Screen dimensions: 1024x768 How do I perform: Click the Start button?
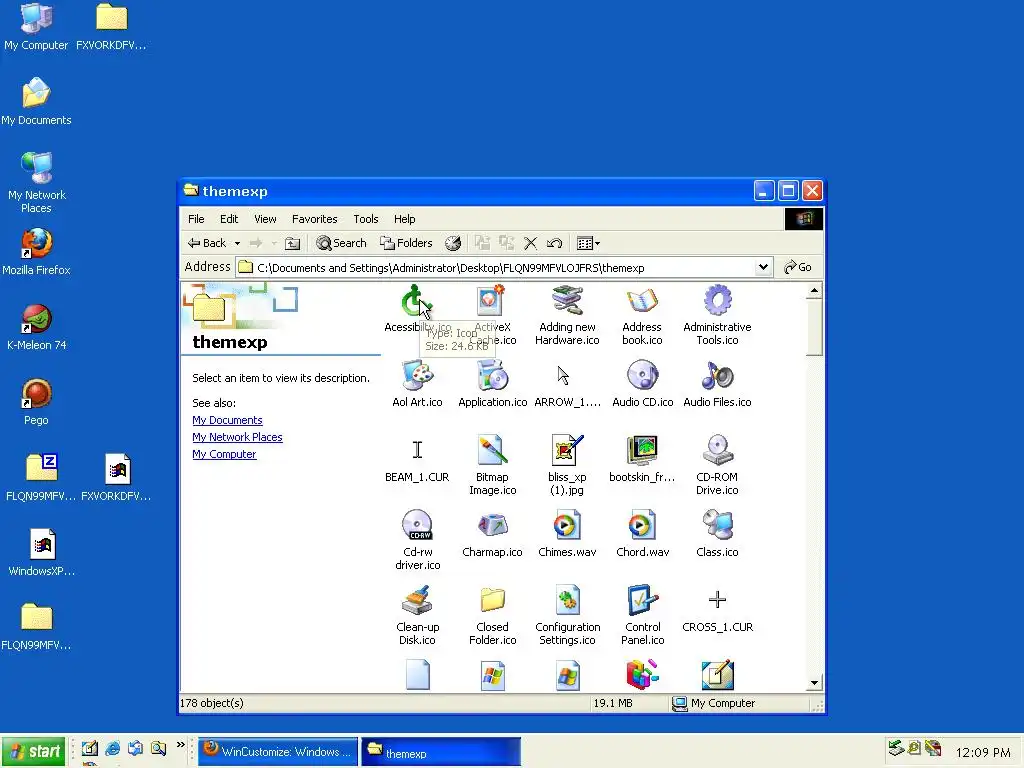point(33,752)
